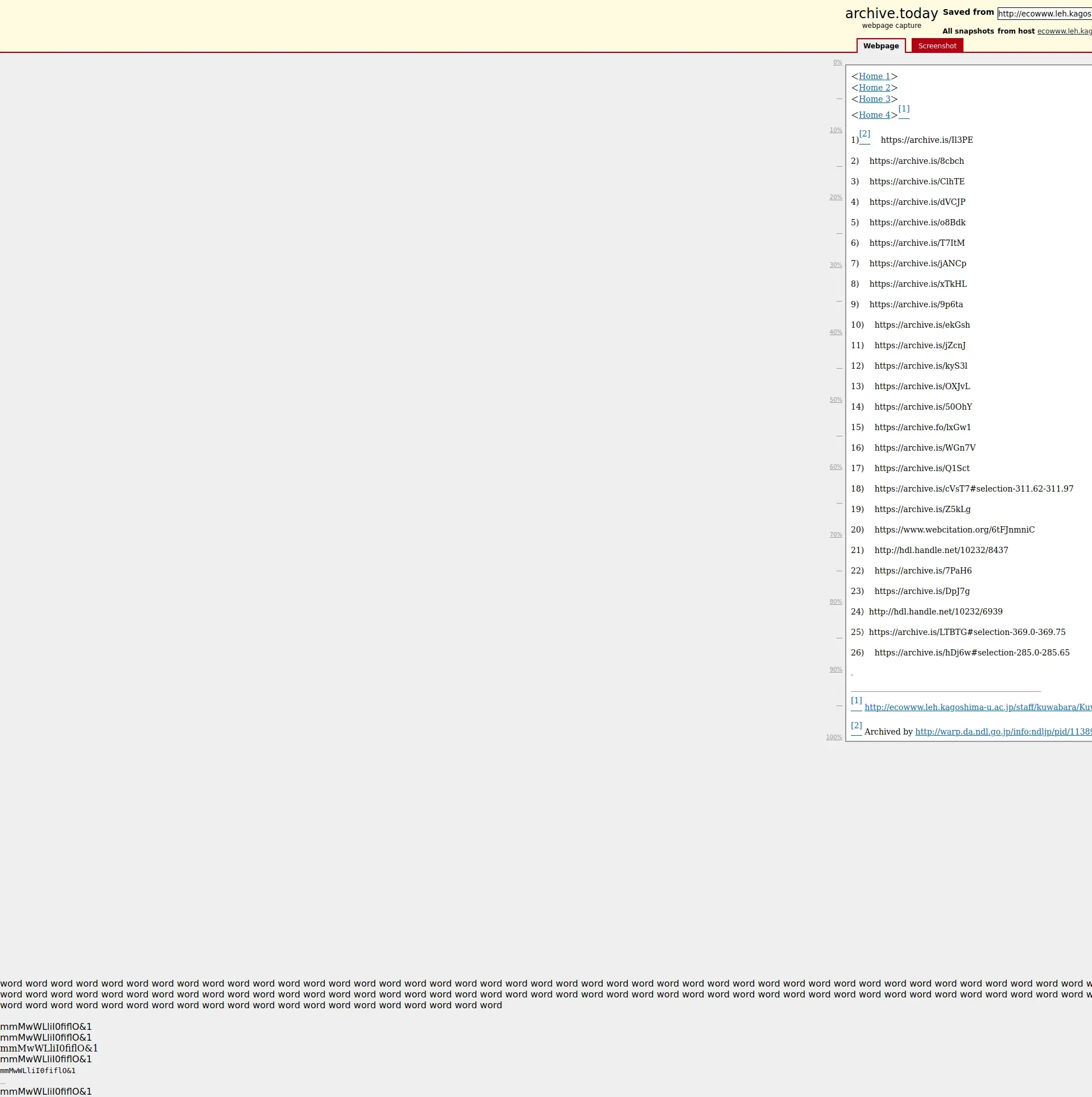
Task: Open the Home 4 link
Action: [874, 115]
